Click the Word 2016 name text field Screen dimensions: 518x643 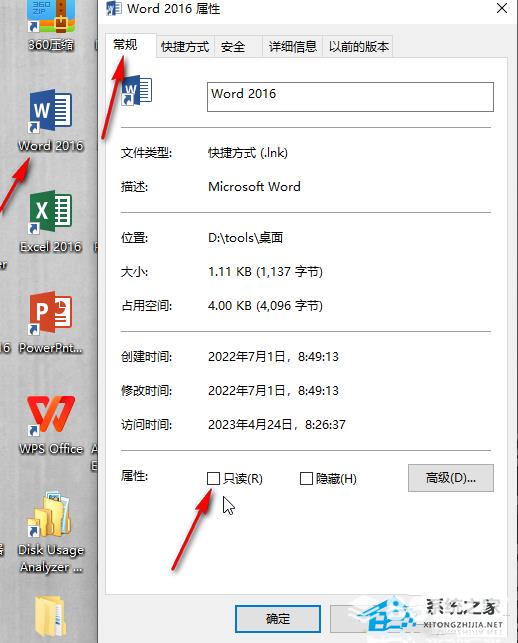click(x=350, y=97)
